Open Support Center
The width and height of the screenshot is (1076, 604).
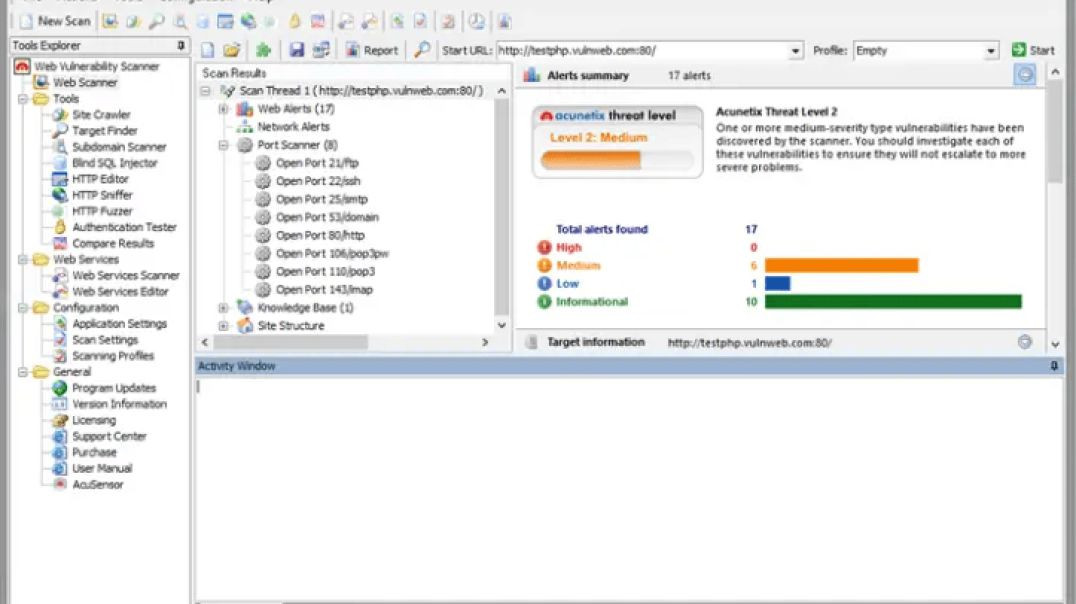pos(109,437)
